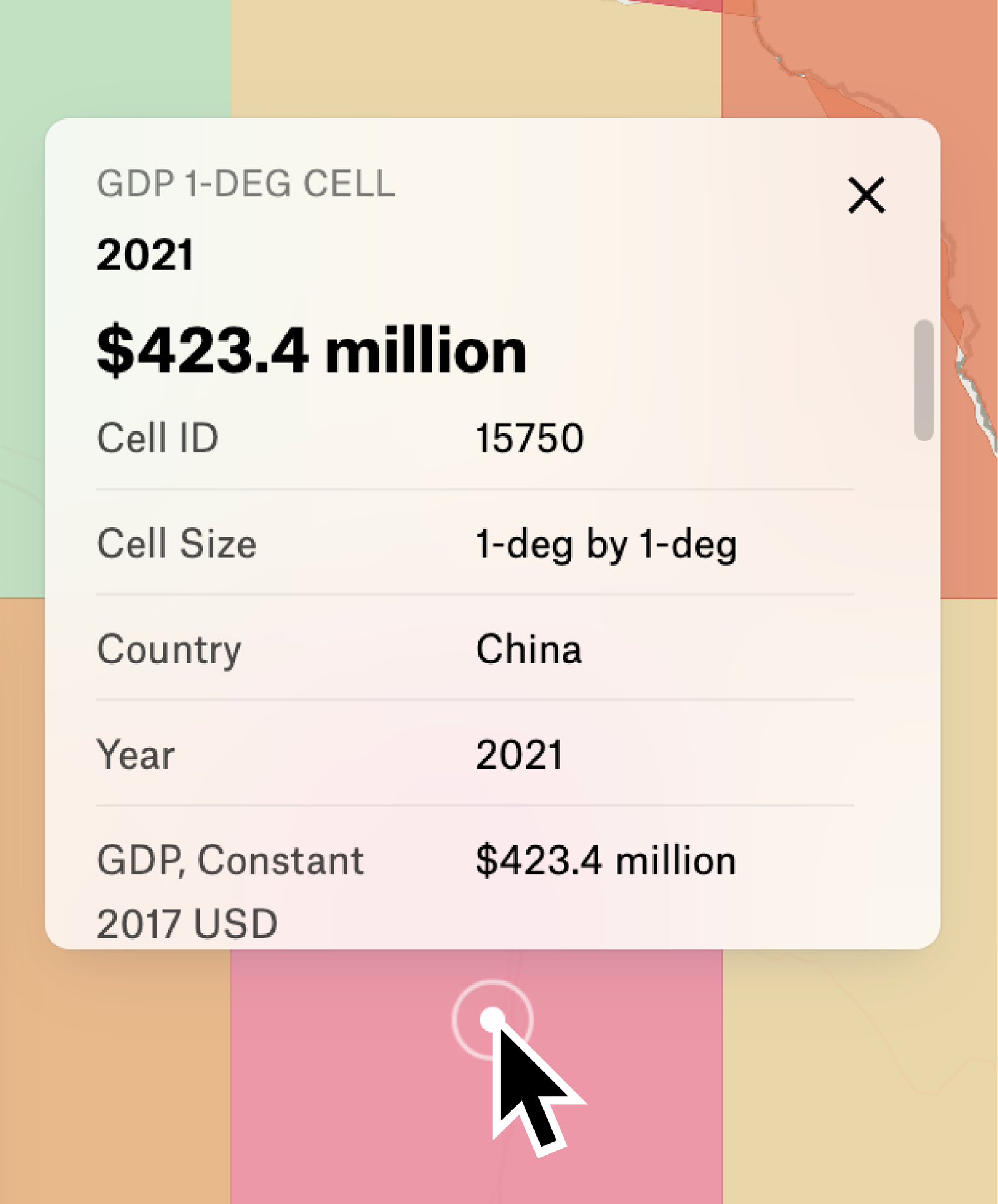The image size is (998, 1204).
Task: Click the "GDP, Constant 2017 USD" label
Action: coord(230,891)
